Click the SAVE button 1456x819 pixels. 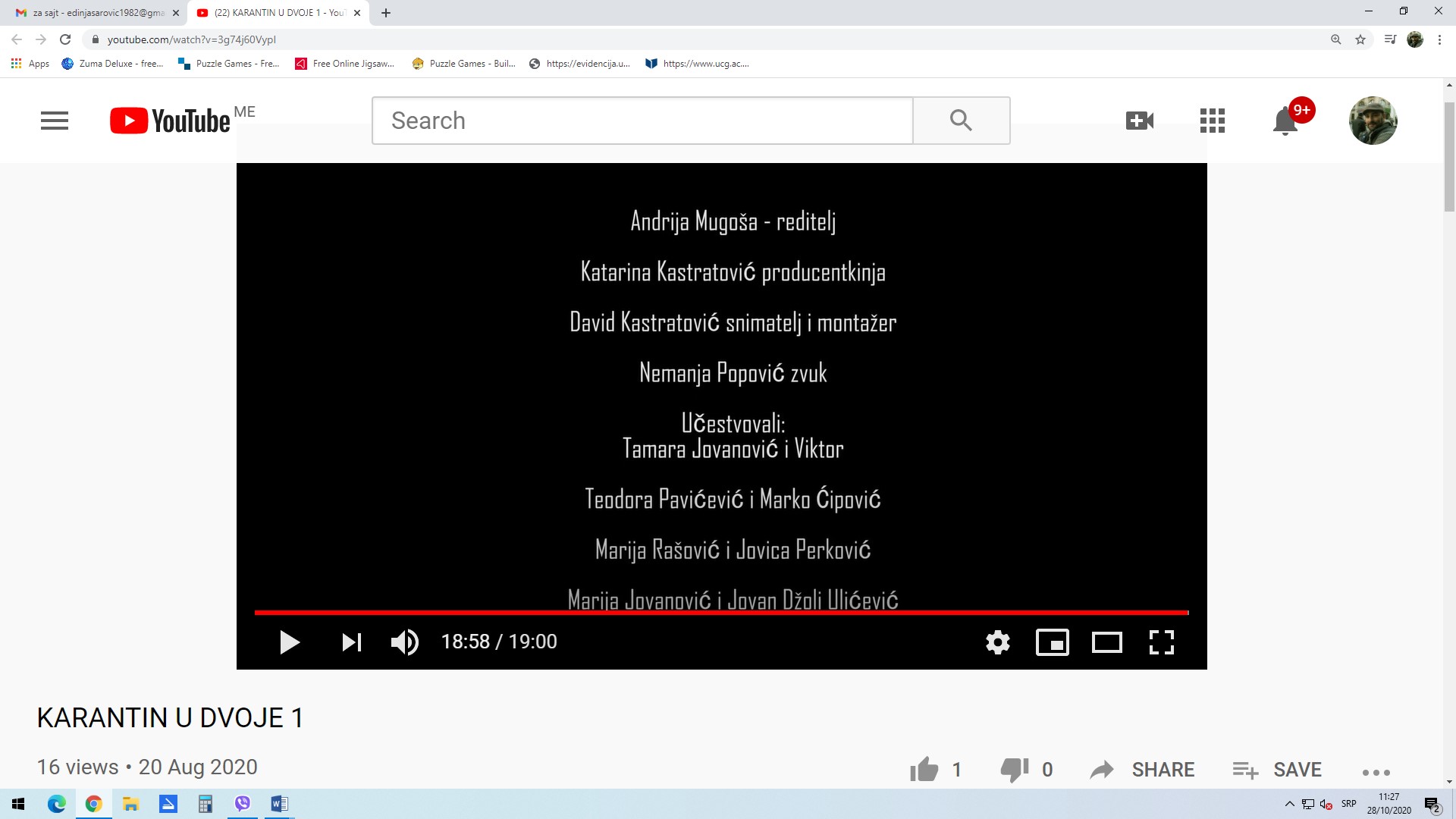point(1277,770)
